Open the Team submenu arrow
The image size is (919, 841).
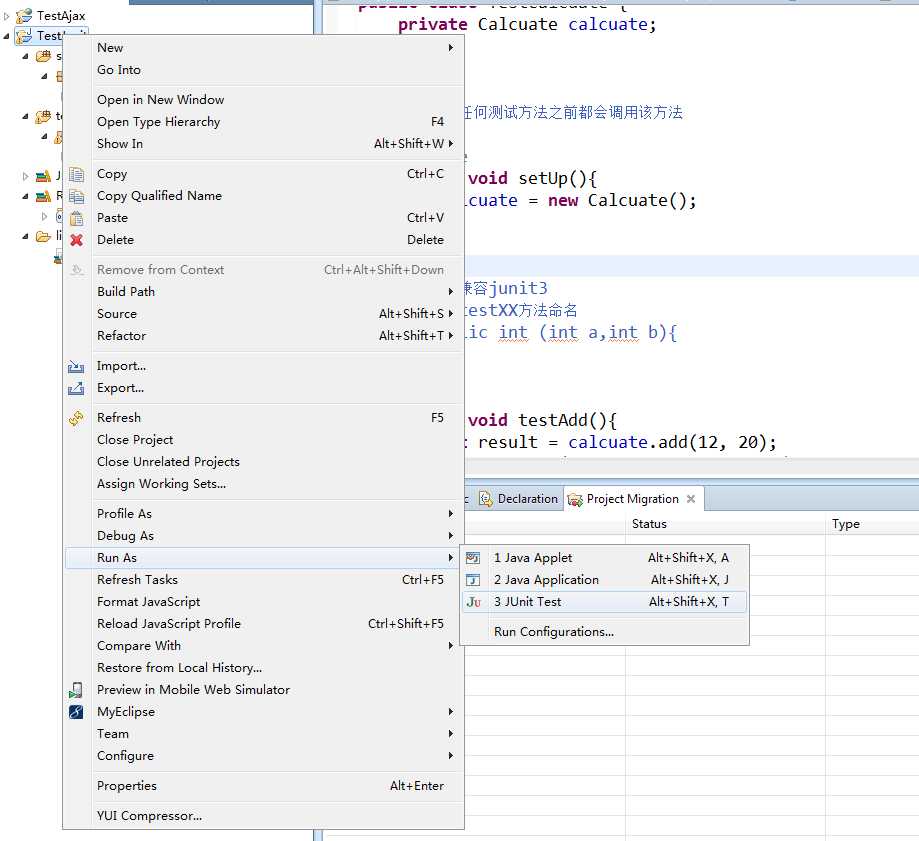click(x=451, y=734)
